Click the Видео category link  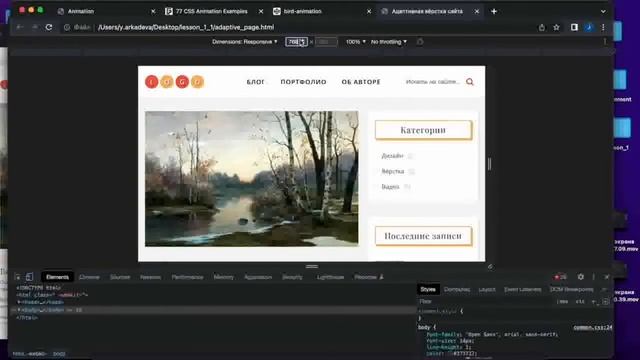pyautogui.click(x=390, y=187)
